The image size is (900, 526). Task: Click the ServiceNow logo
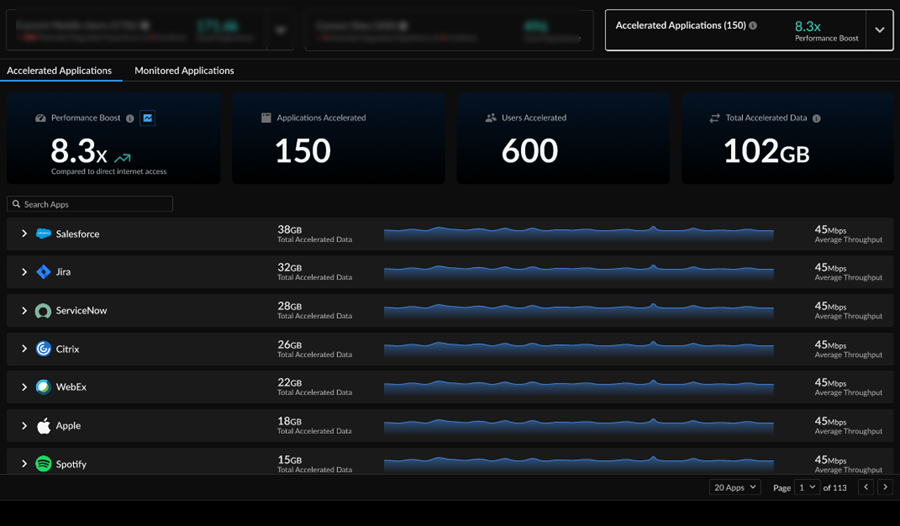point(43,311)
